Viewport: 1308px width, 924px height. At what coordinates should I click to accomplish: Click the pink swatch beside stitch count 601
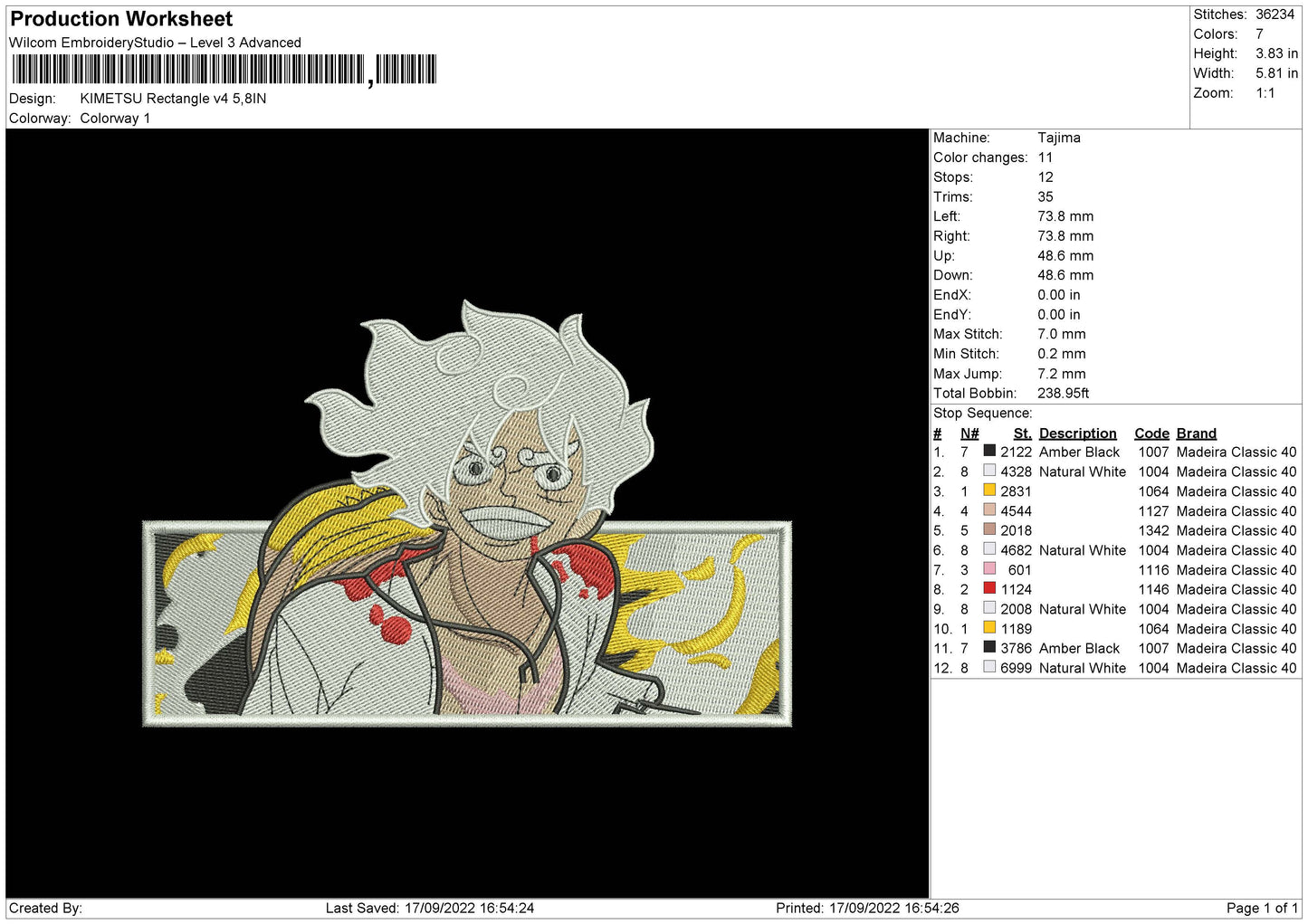[x=989, y=568]
